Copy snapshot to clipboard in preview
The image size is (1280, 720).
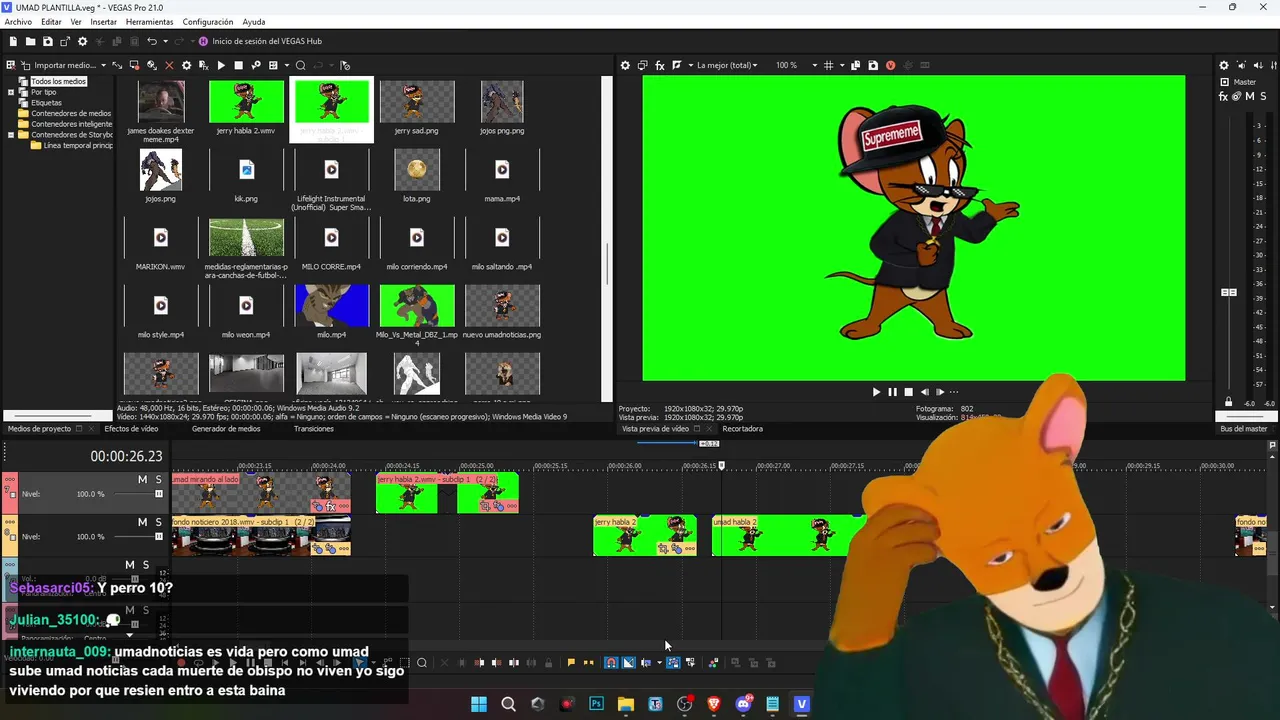(855, 65)
